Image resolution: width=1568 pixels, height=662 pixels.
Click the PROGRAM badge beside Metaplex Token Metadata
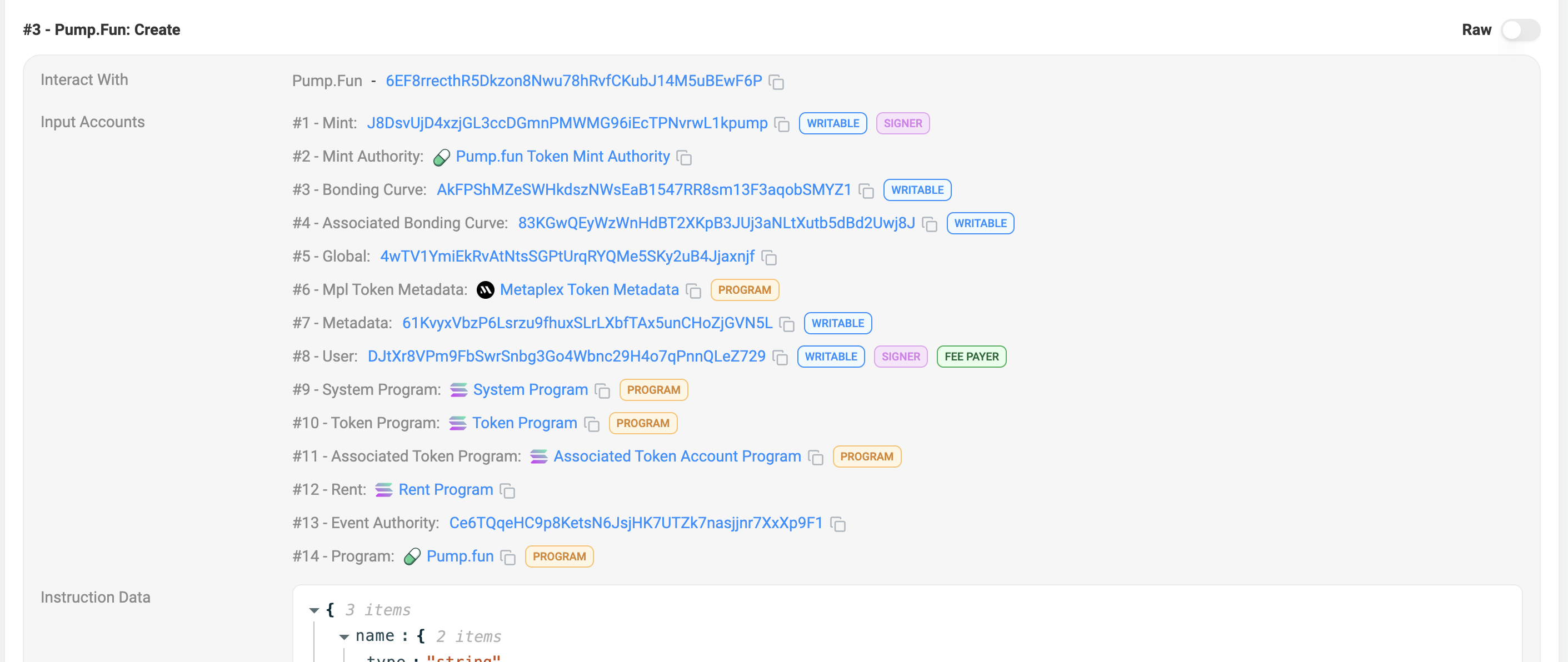coord(745,290)
